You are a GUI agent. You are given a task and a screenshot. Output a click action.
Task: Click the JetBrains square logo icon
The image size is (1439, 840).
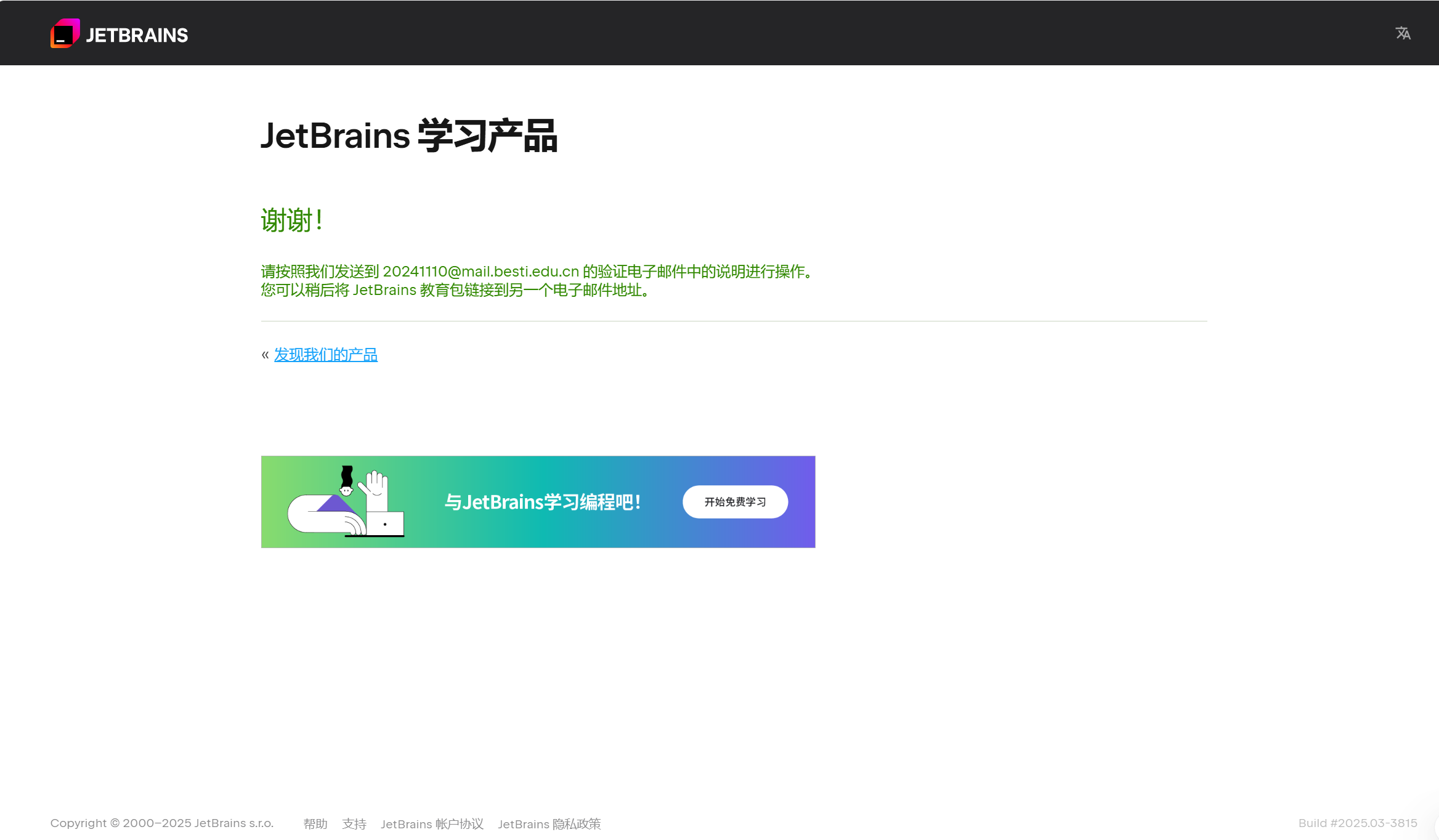[65, 33]
